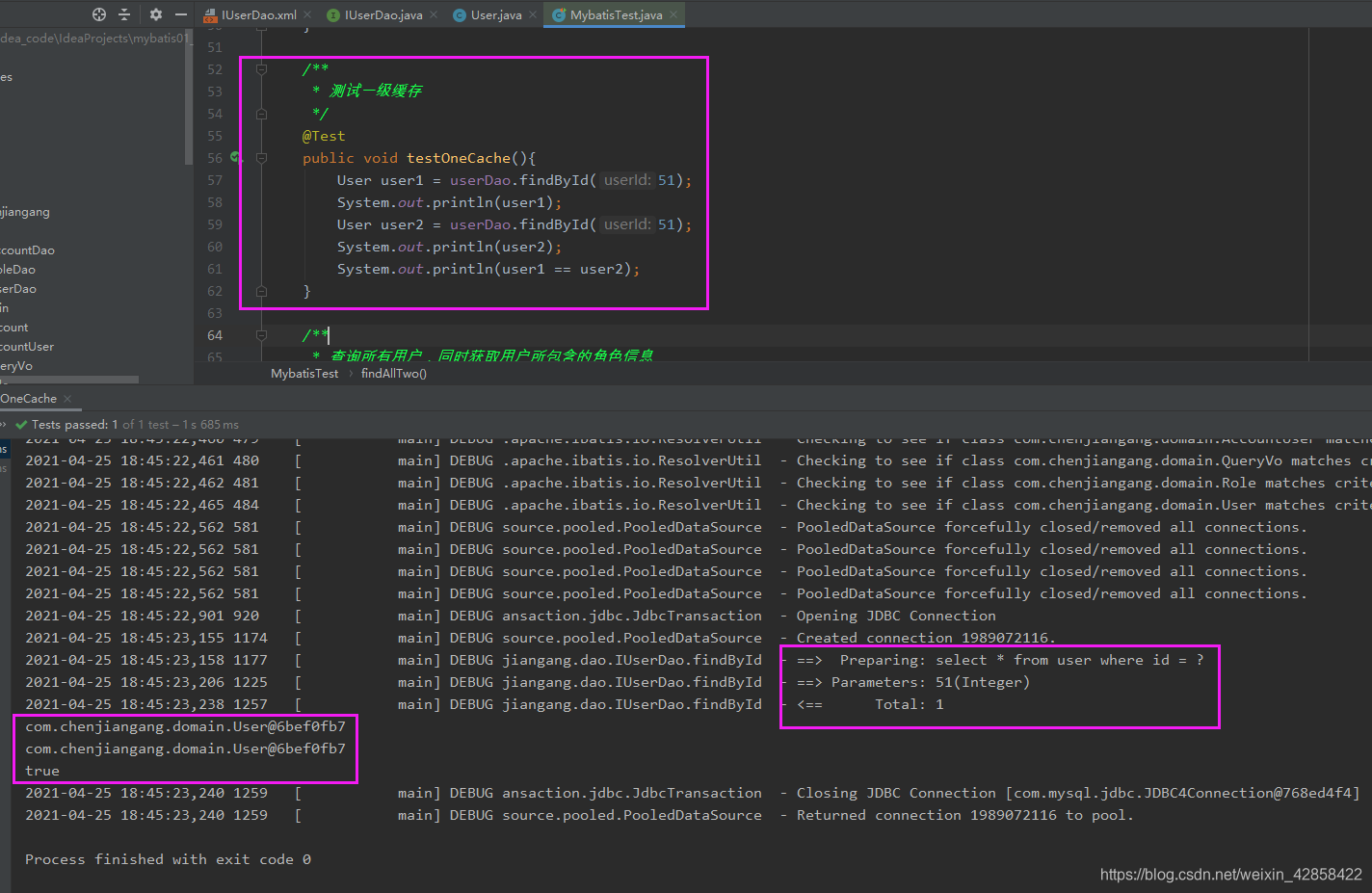Select the MybatisTest.java tab

616,15
